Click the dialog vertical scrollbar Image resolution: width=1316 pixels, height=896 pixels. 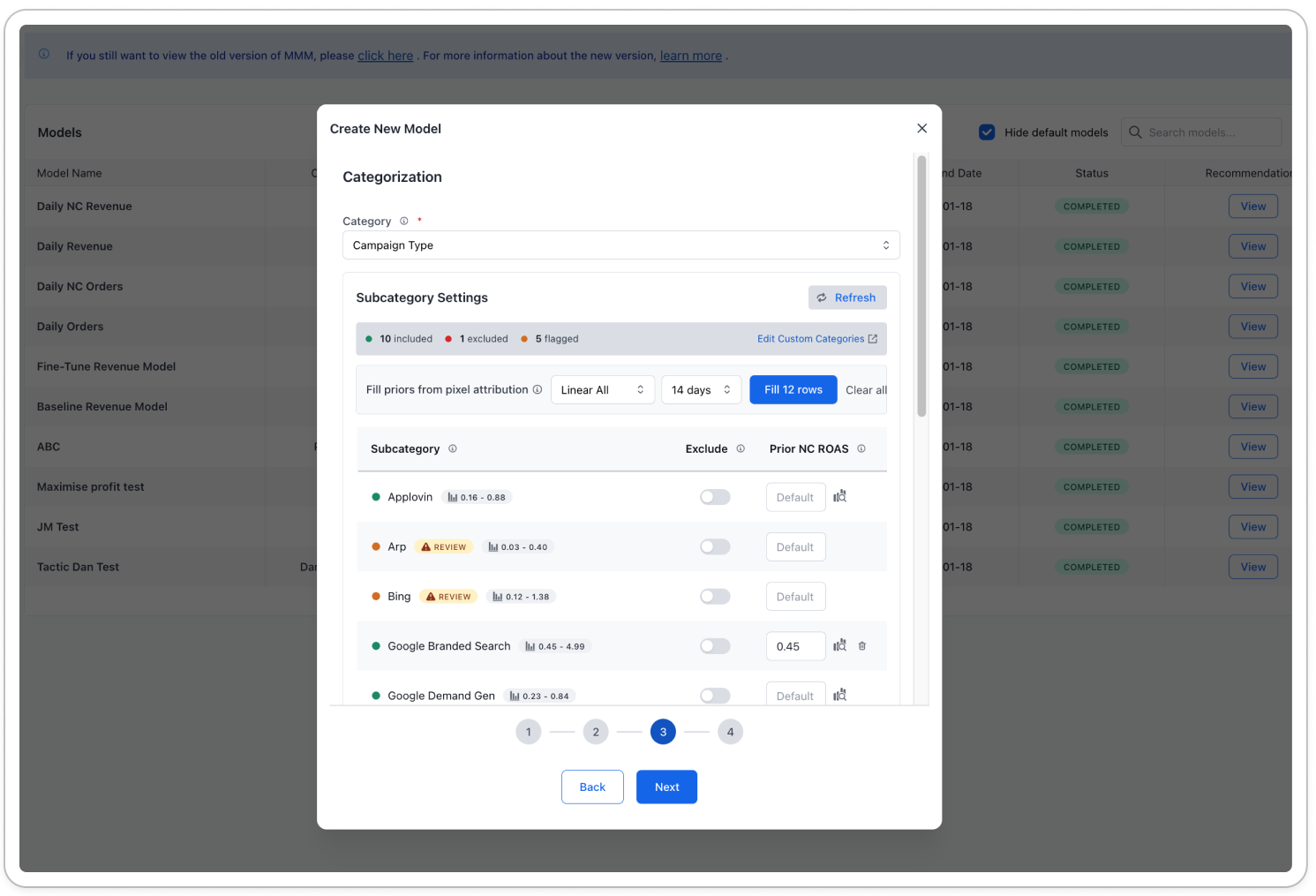tap(921, 286)
